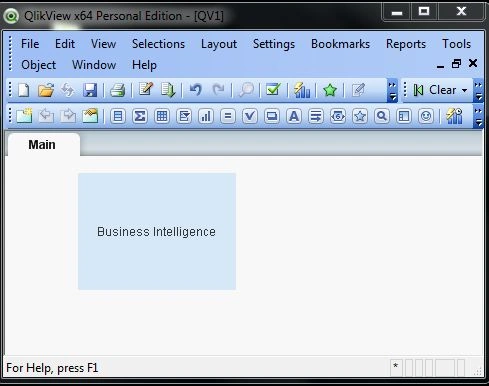Create Current Selections Box with checkmark icon

[250, 116]
